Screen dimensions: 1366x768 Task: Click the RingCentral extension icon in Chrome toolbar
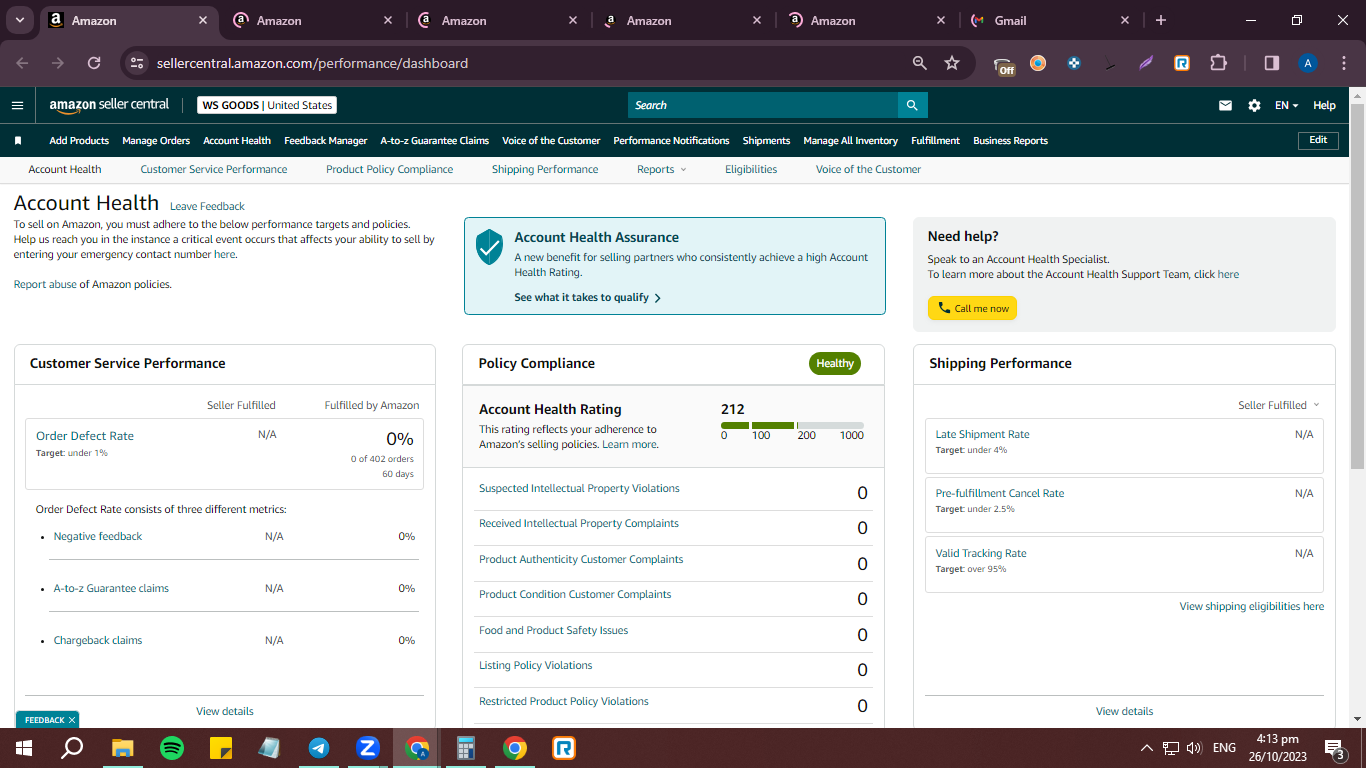[1182, 63]
